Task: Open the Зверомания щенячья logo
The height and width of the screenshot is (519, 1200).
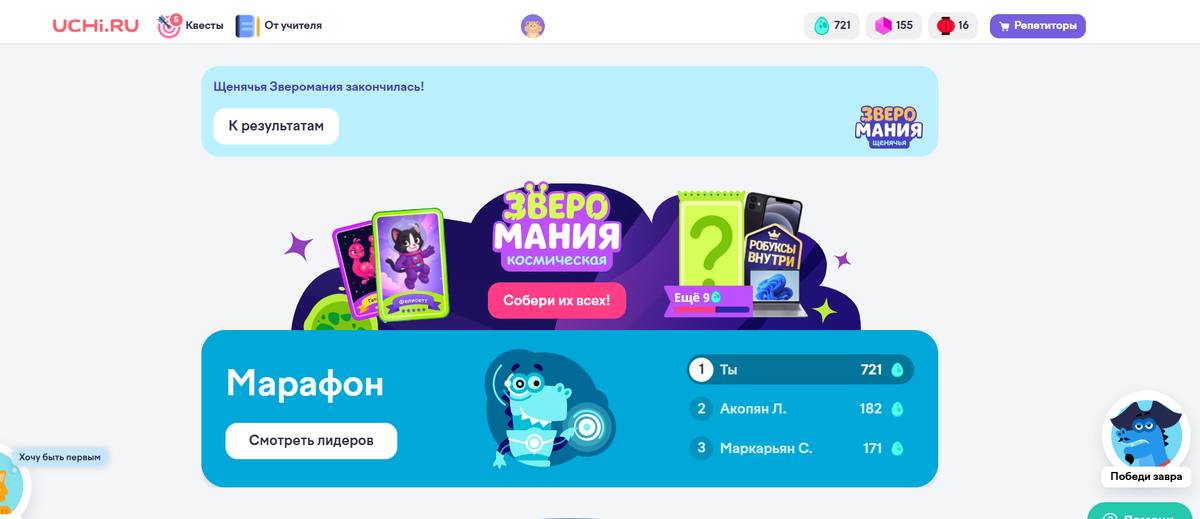Action: pyautogui.click(x=889, y=127)
